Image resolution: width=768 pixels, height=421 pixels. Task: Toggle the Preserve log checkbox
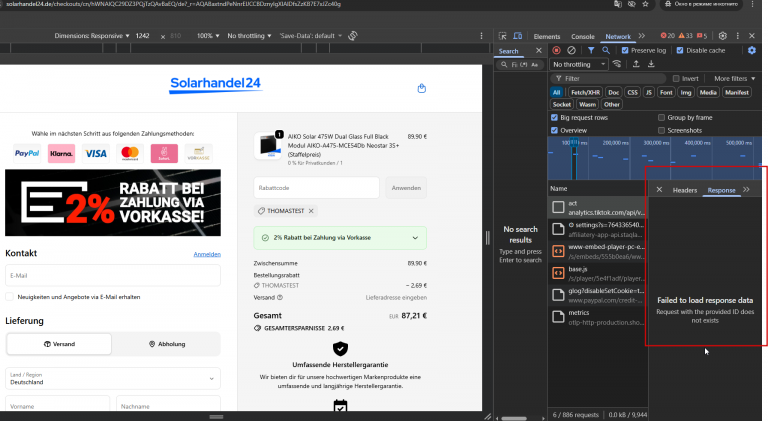[x=625, y=50]
